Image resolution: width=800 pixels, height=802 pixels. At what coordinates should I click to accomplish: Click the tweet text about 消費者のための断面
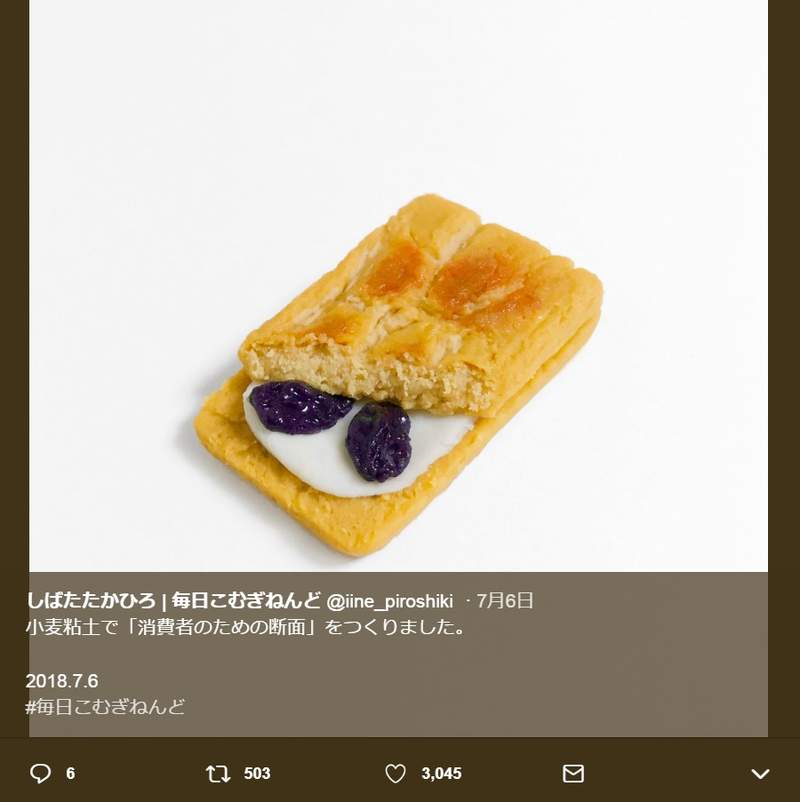(245, 628)
